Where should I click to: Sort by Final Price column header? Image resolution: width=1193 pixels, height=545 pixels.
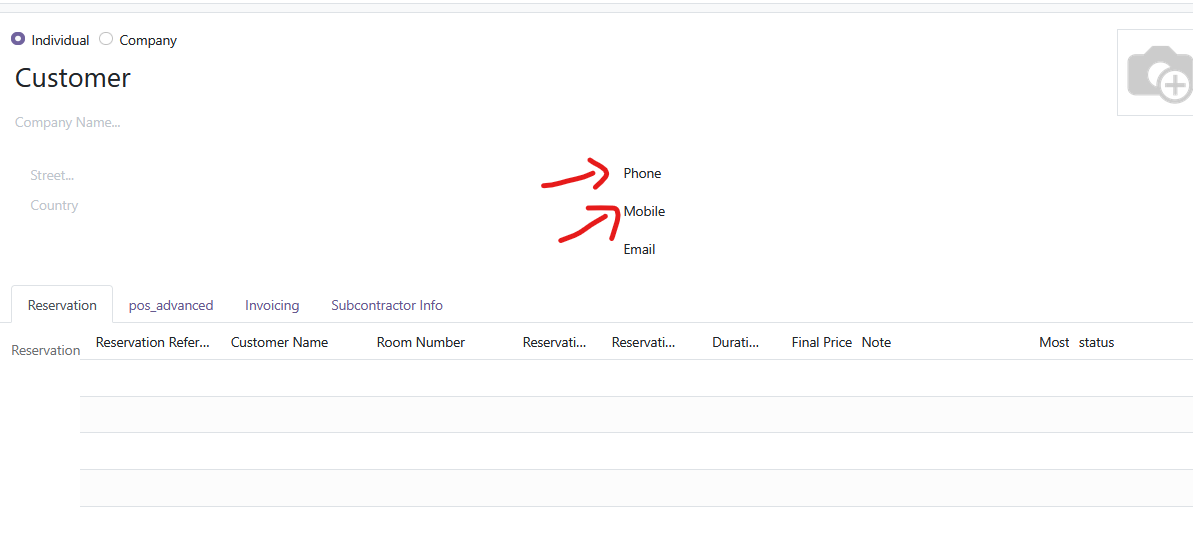822,343
